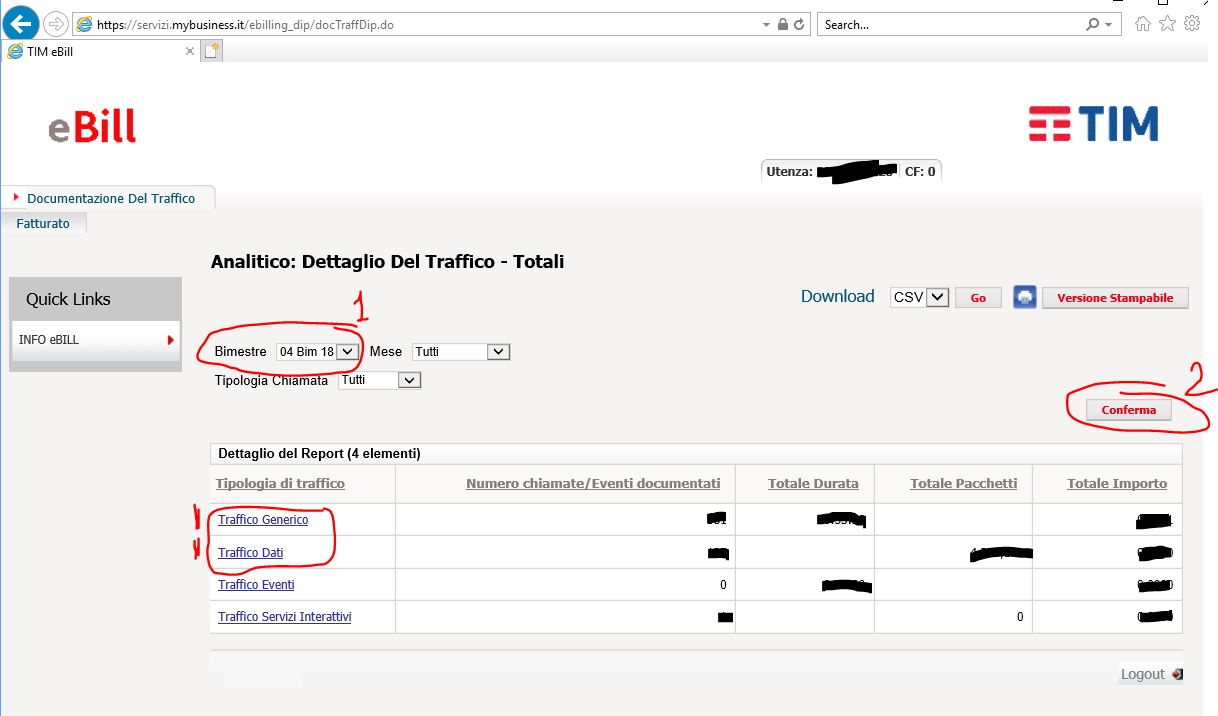The width and height of the screenshot is (1218, 716).
Task: Open the Traffico Generico link
Action: click(x=263, y=520)
